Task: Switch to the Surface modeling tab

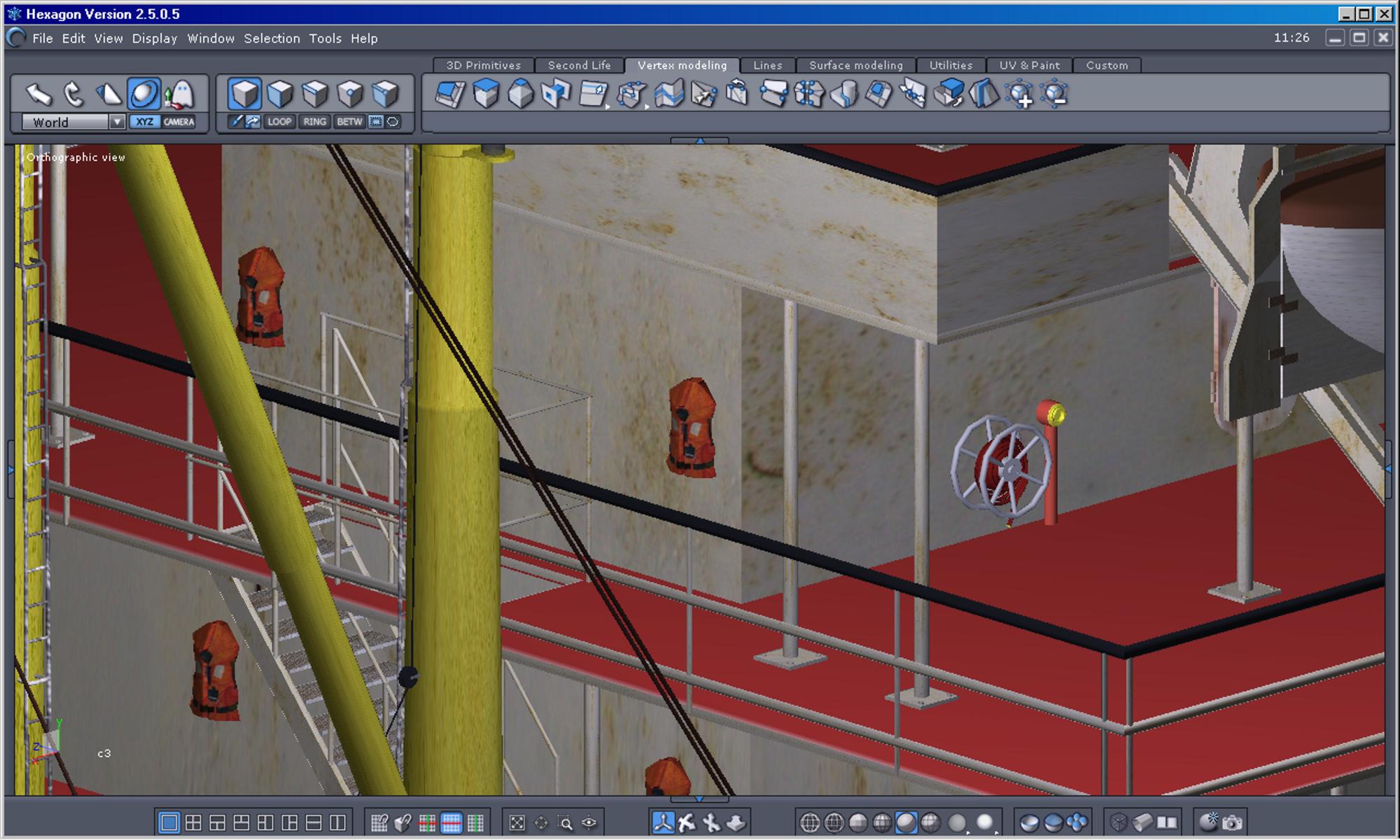Action: [855, 65]
